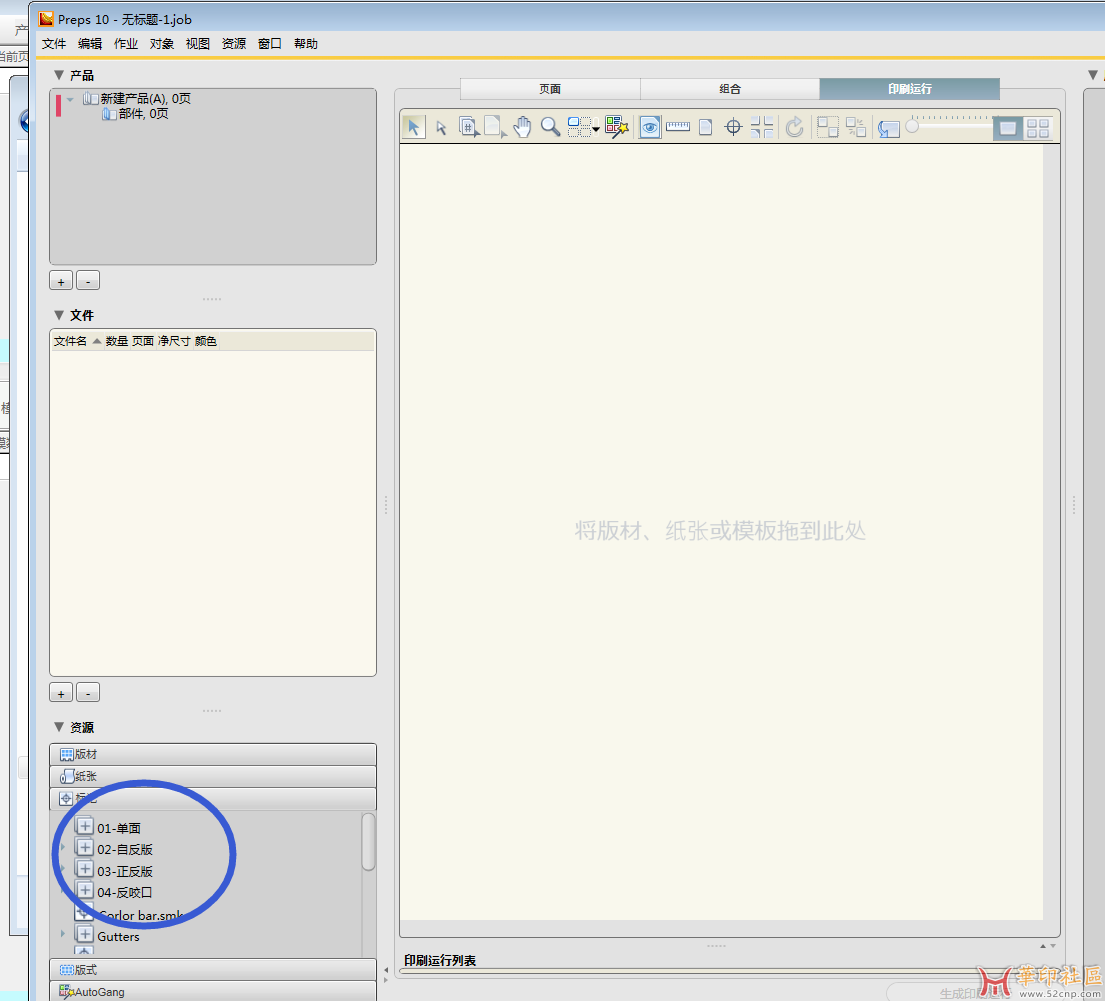Collapse the 产品 panel triangle
This screenshot has width=1105, height=1001.
tap(59, 75)
